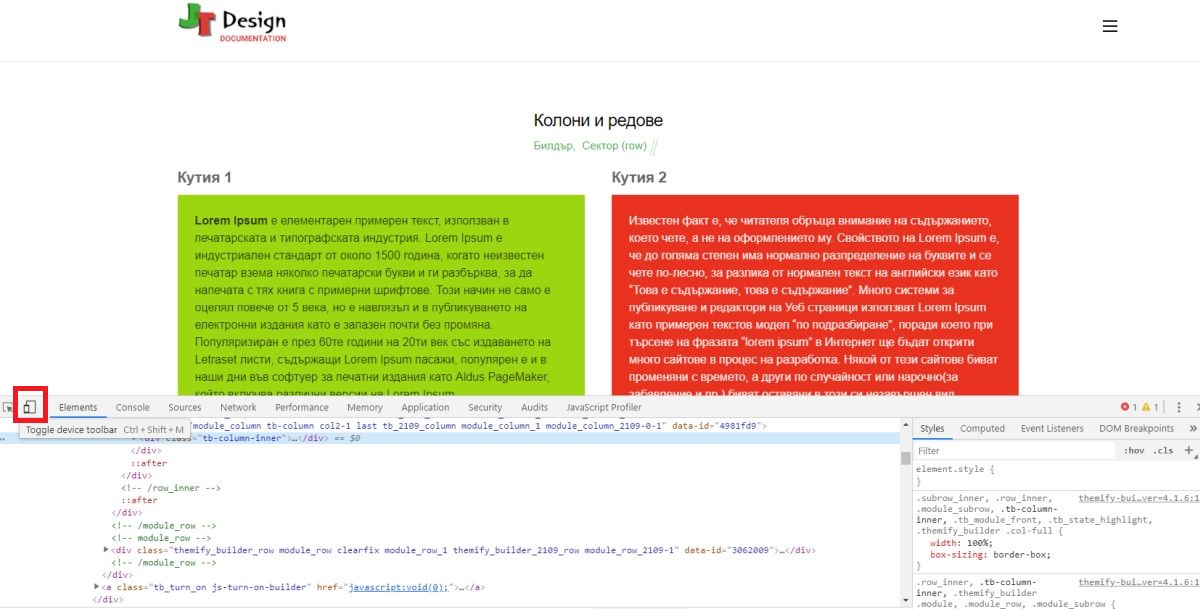Click the Колони и редове page heading
The image size is (1200, 609).
598,121
